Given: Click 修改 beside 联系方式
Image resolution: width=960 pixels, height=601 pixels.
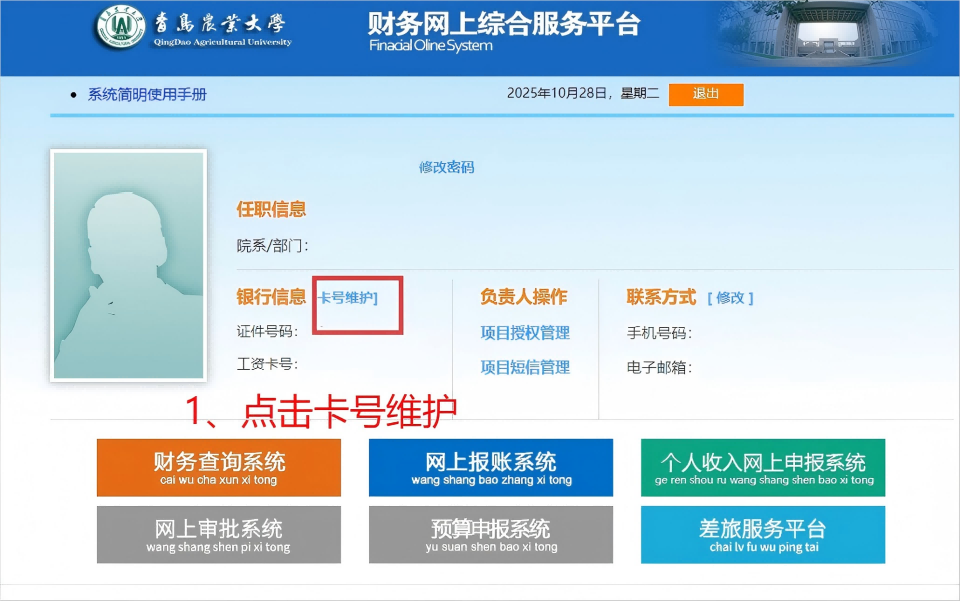Looking at the screenshot, I should click(730, 298).
